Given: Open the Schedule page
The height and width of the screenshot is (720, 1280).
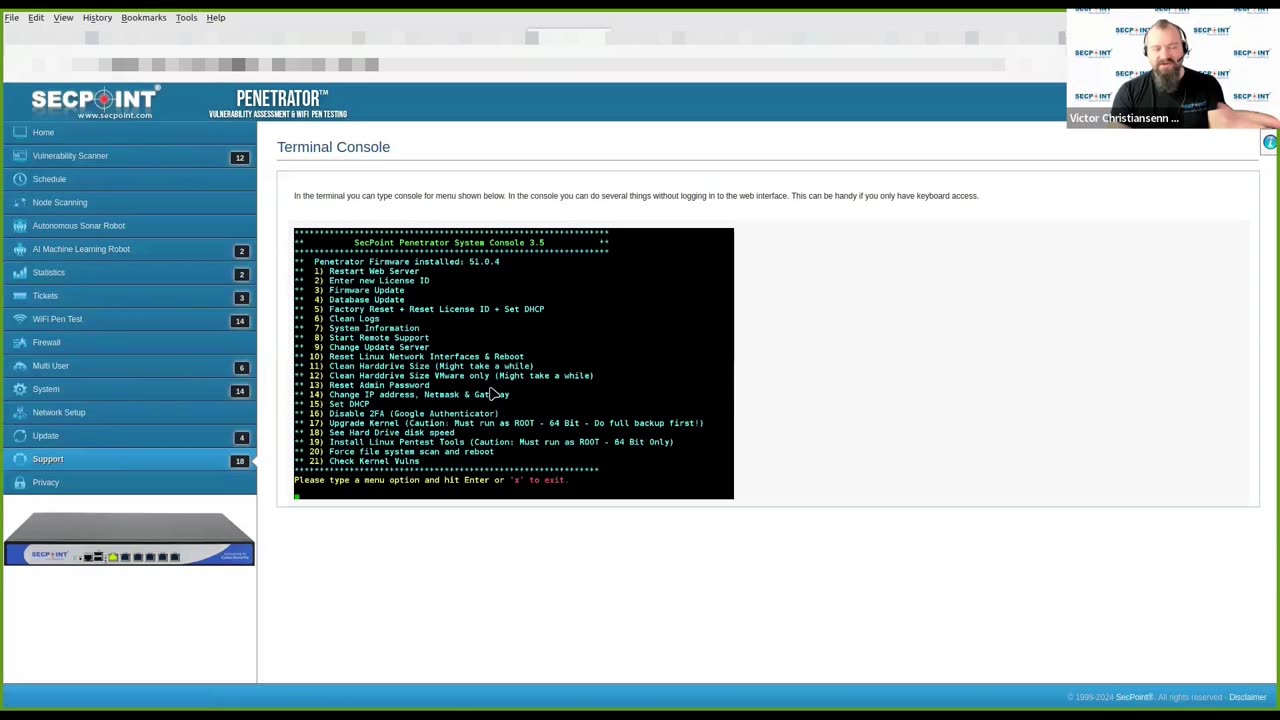Looking at the screenshot, I should 49,179.
